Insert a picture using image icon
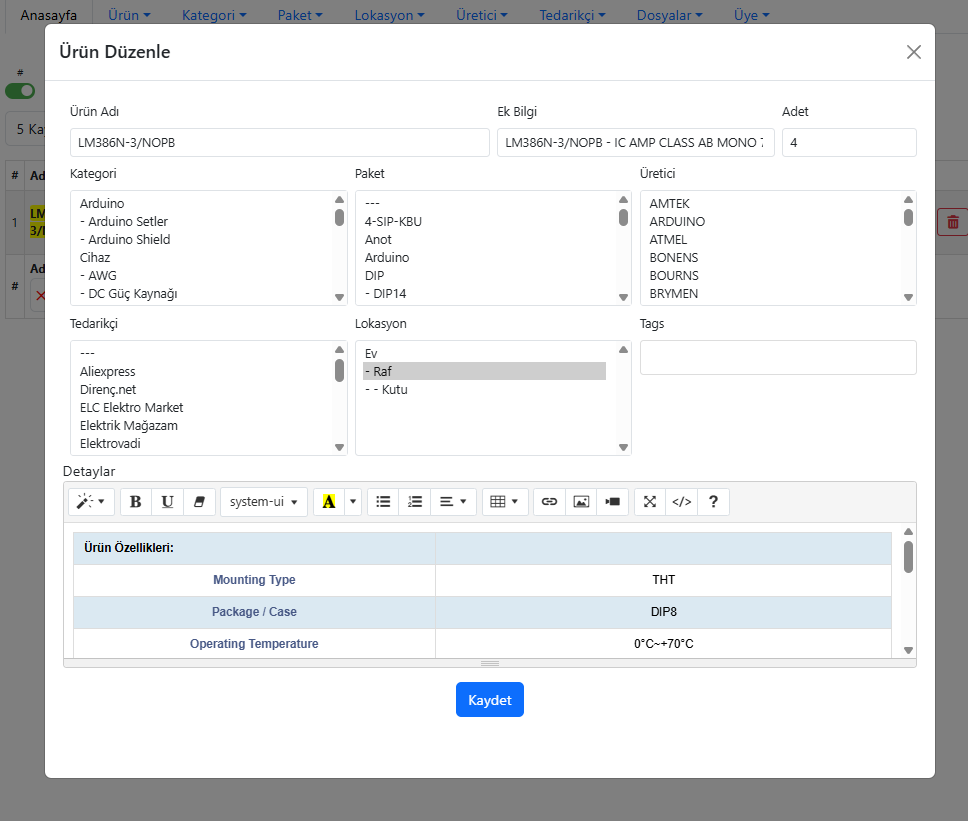Viewport: 968px width, 821px height. pos(581,502)
